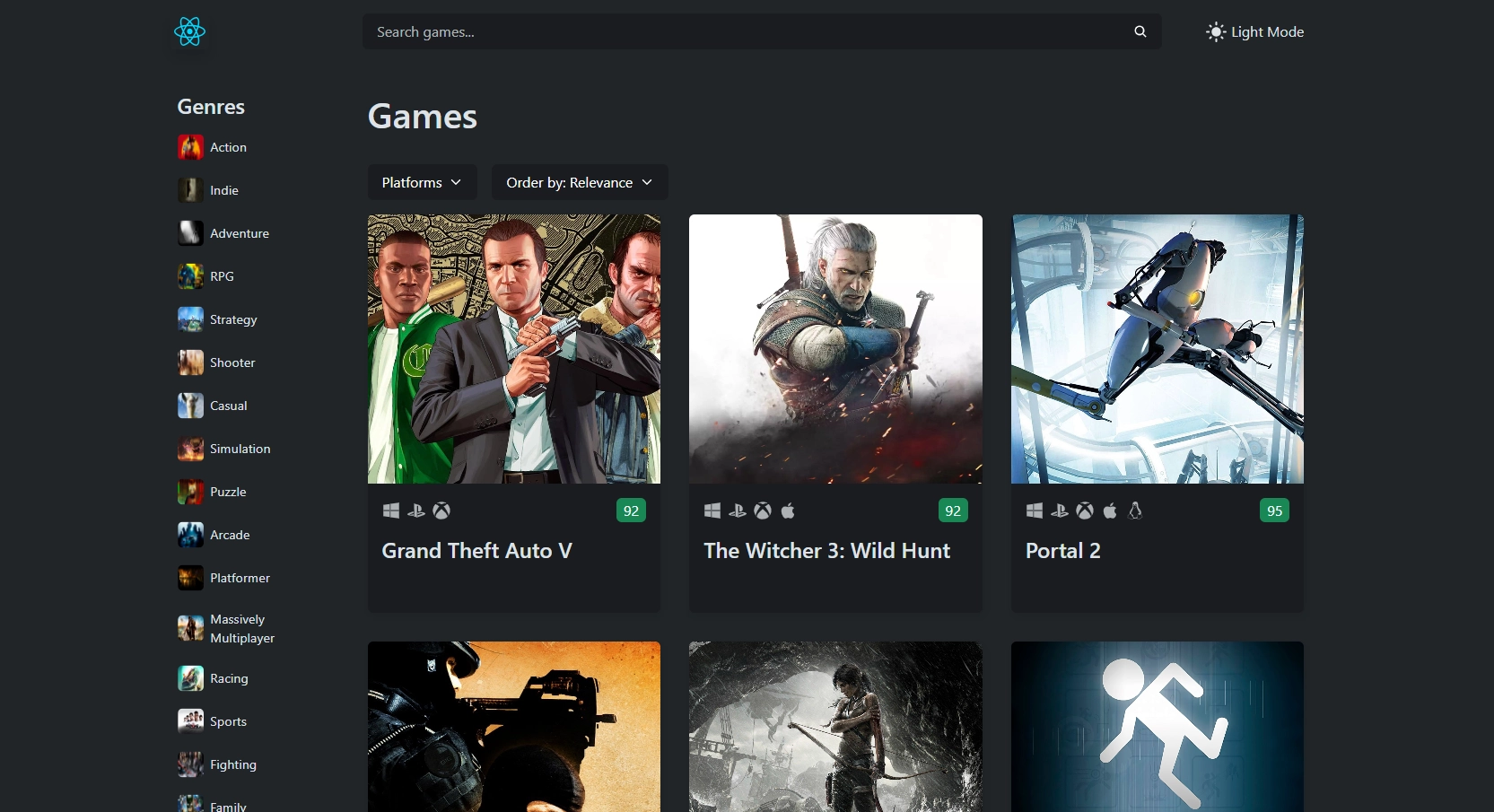The height and width of the screenshot is (812, 1494).
Task: Open The Witcher 3 cover image
Action: 835,349
